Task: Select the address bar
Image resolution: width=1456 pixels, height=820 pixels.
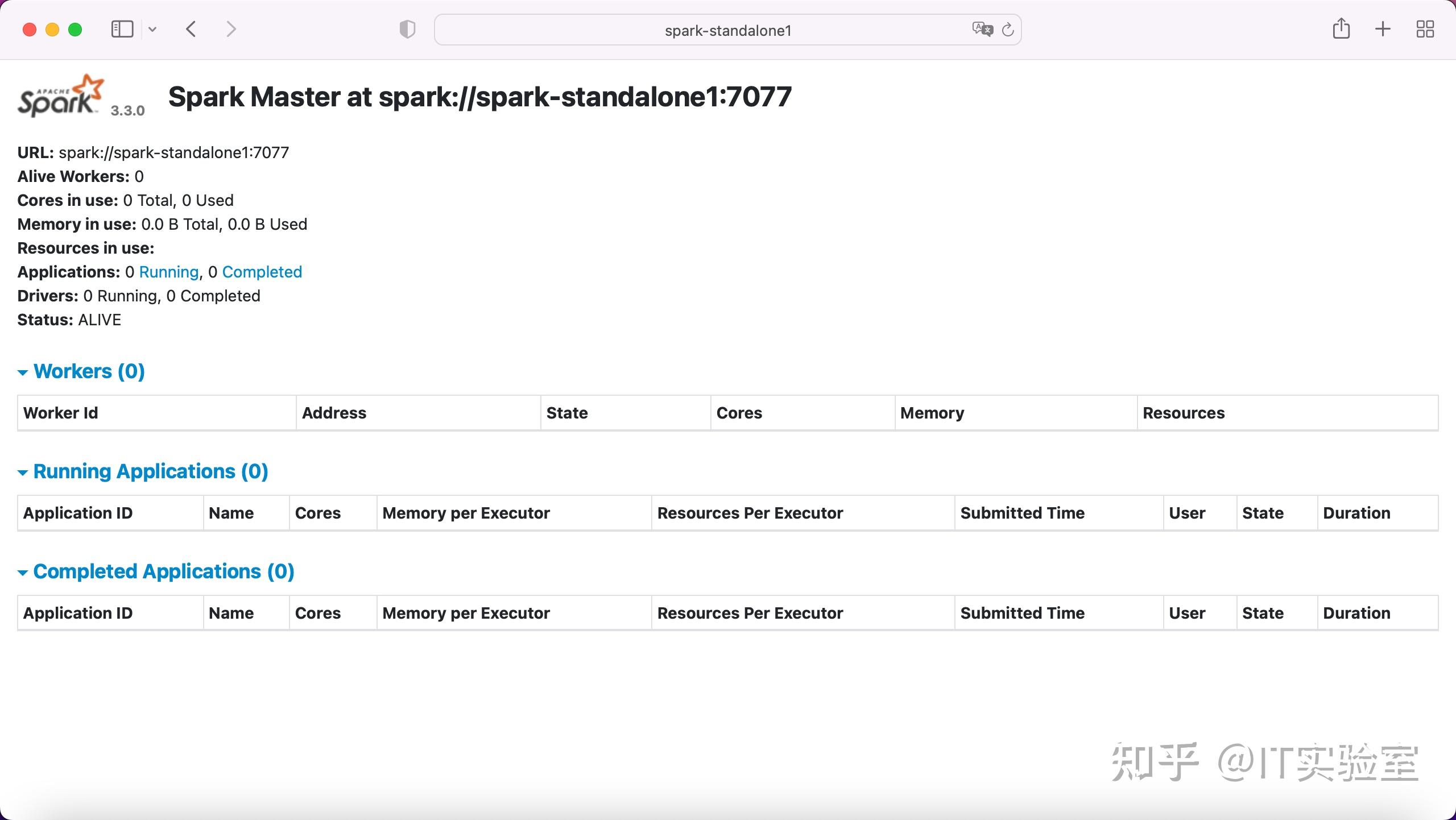Action: [x=727, y=30]
